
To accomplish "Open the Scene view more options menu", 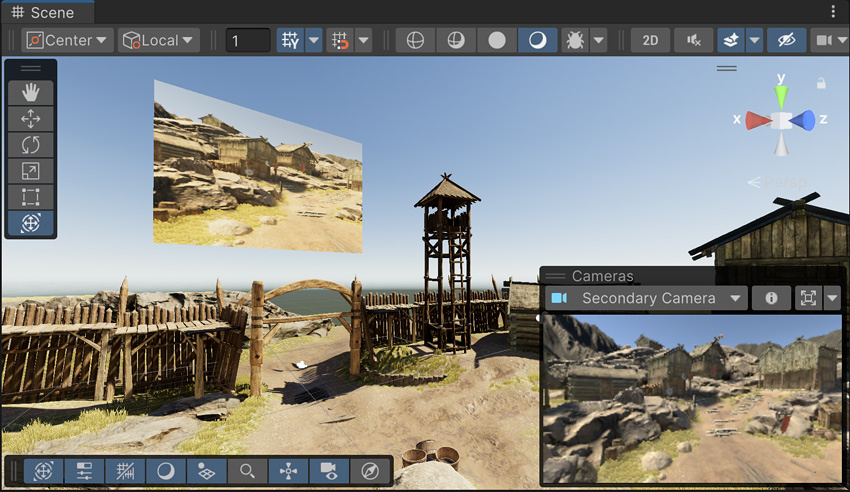I will tap(834, 12).
